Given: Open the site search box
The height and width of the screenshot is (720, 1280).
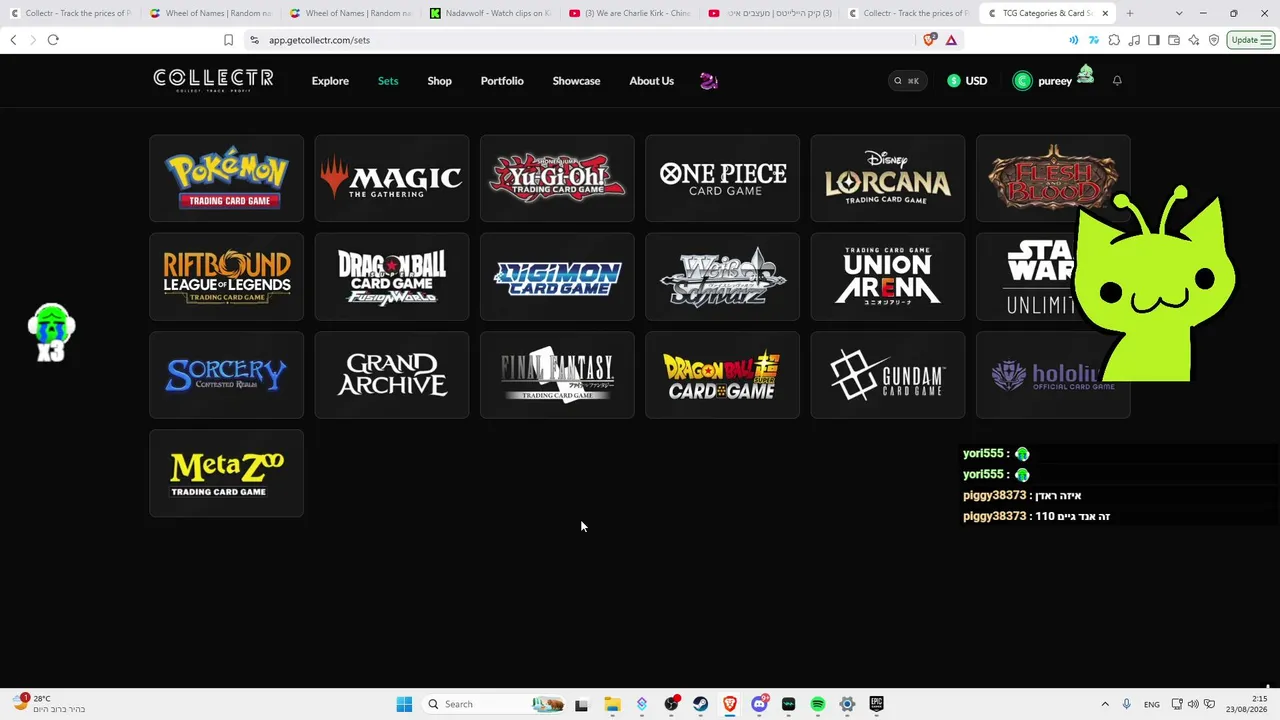Looking at the screenshot, I should click(x=908, y=81).
